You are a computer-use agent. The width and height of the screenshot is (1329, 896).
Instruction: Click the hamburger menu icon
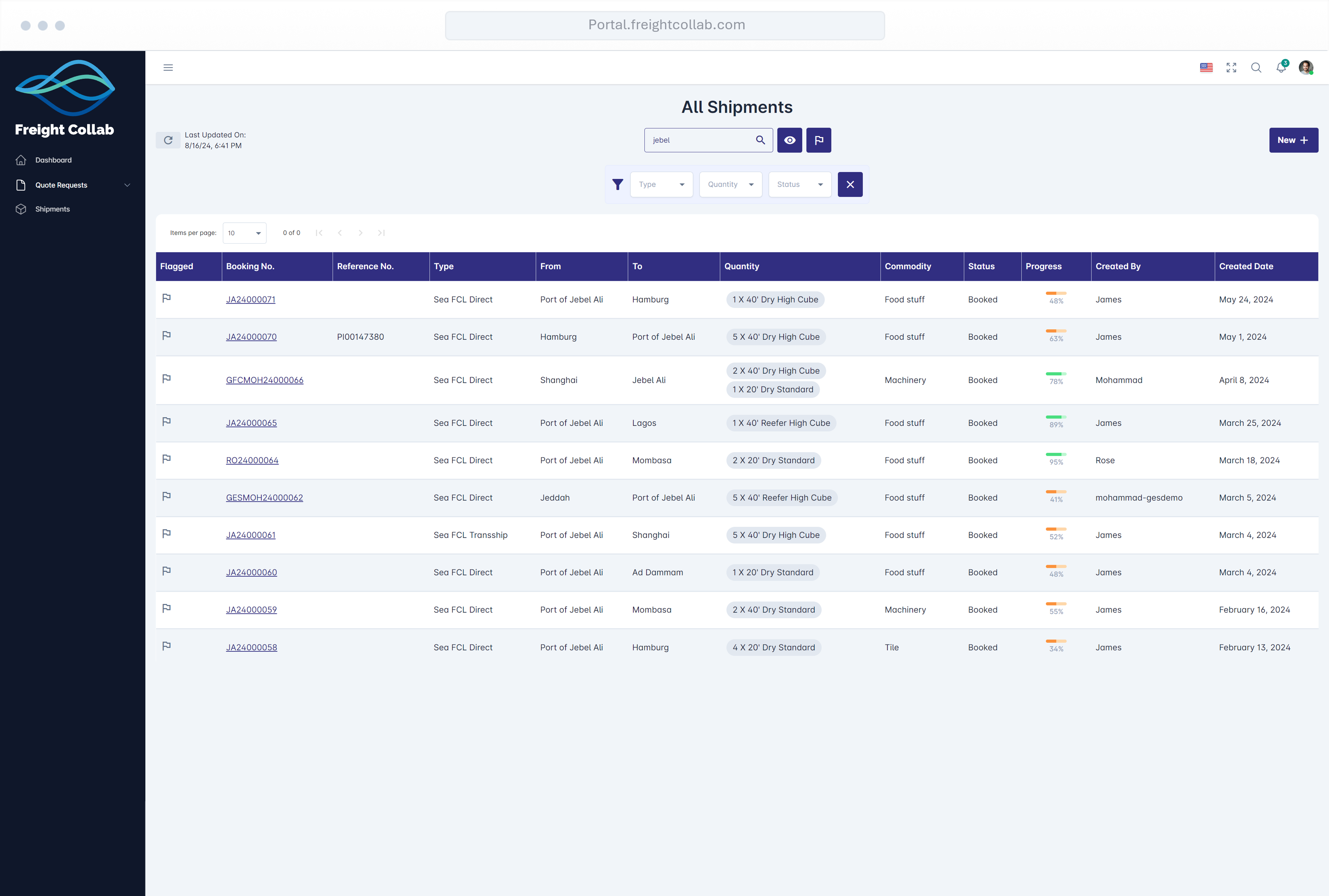click(x=168, y=68)
